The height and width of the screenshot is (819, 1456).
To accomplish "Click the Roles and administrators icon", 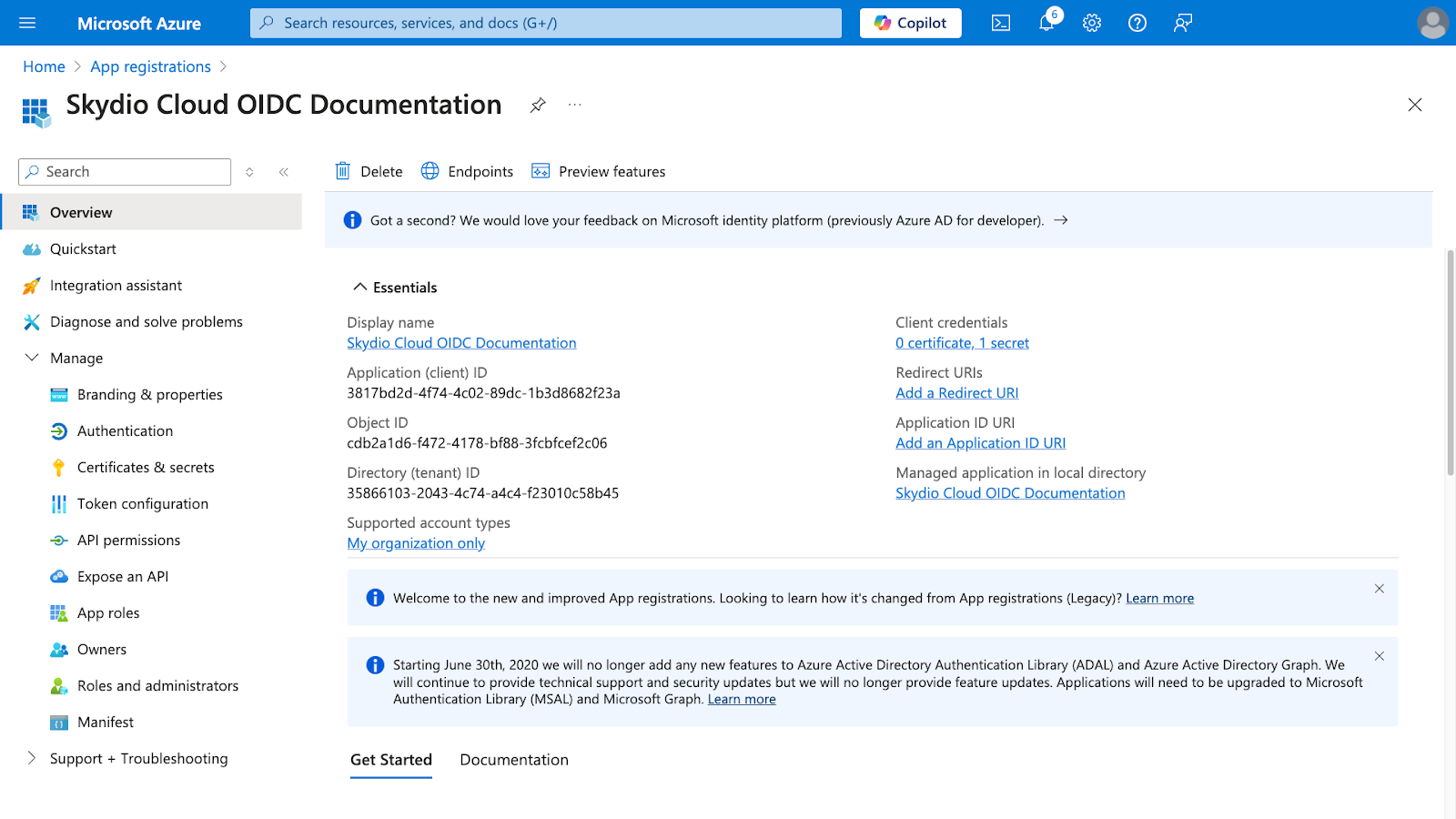I will (59, 685).
